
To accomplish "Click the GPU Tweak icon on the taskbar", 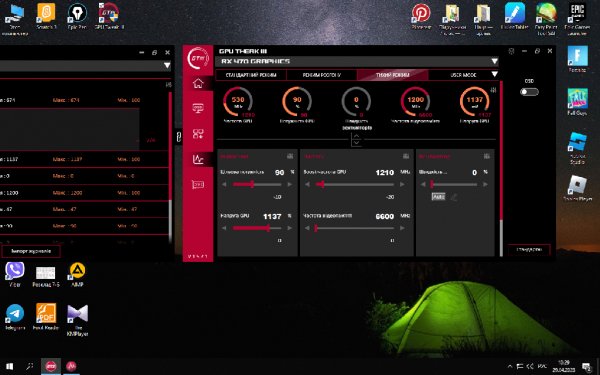I will click(51, 366).
